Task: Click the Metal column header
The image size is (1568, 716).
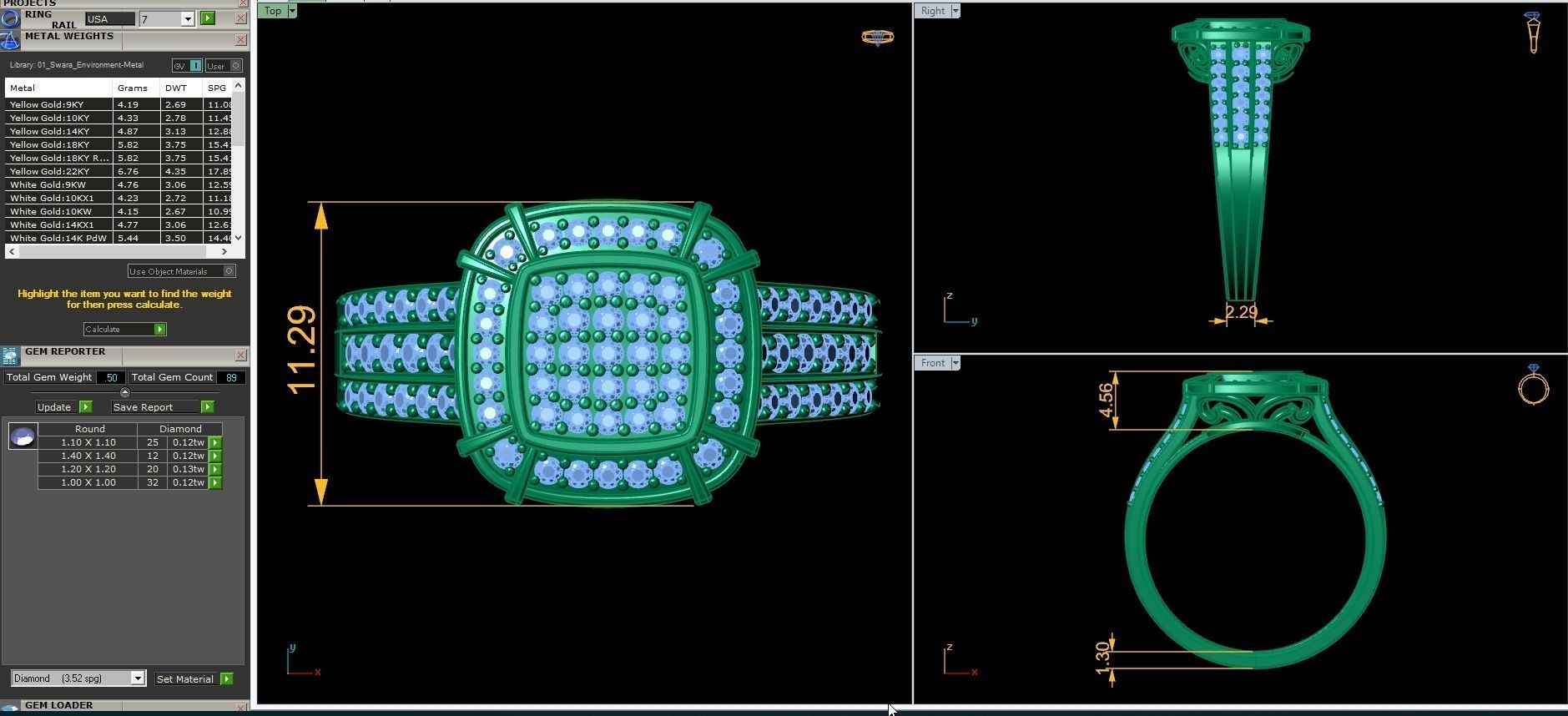Action: pyautogui.click(x=58, y=88)
